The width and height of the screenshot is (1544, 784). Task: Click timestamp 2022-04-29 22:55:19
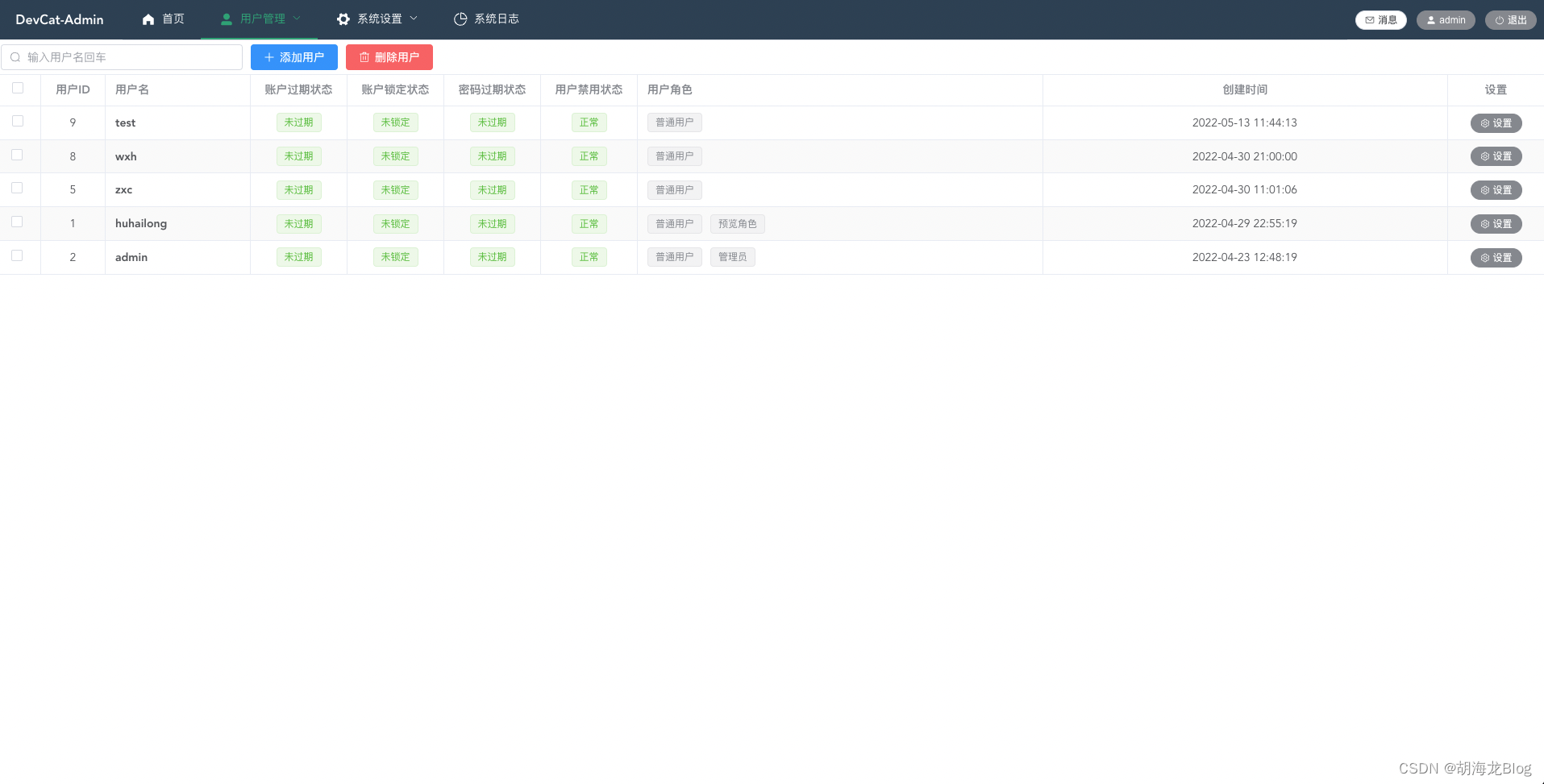(x=1245, y=223)
